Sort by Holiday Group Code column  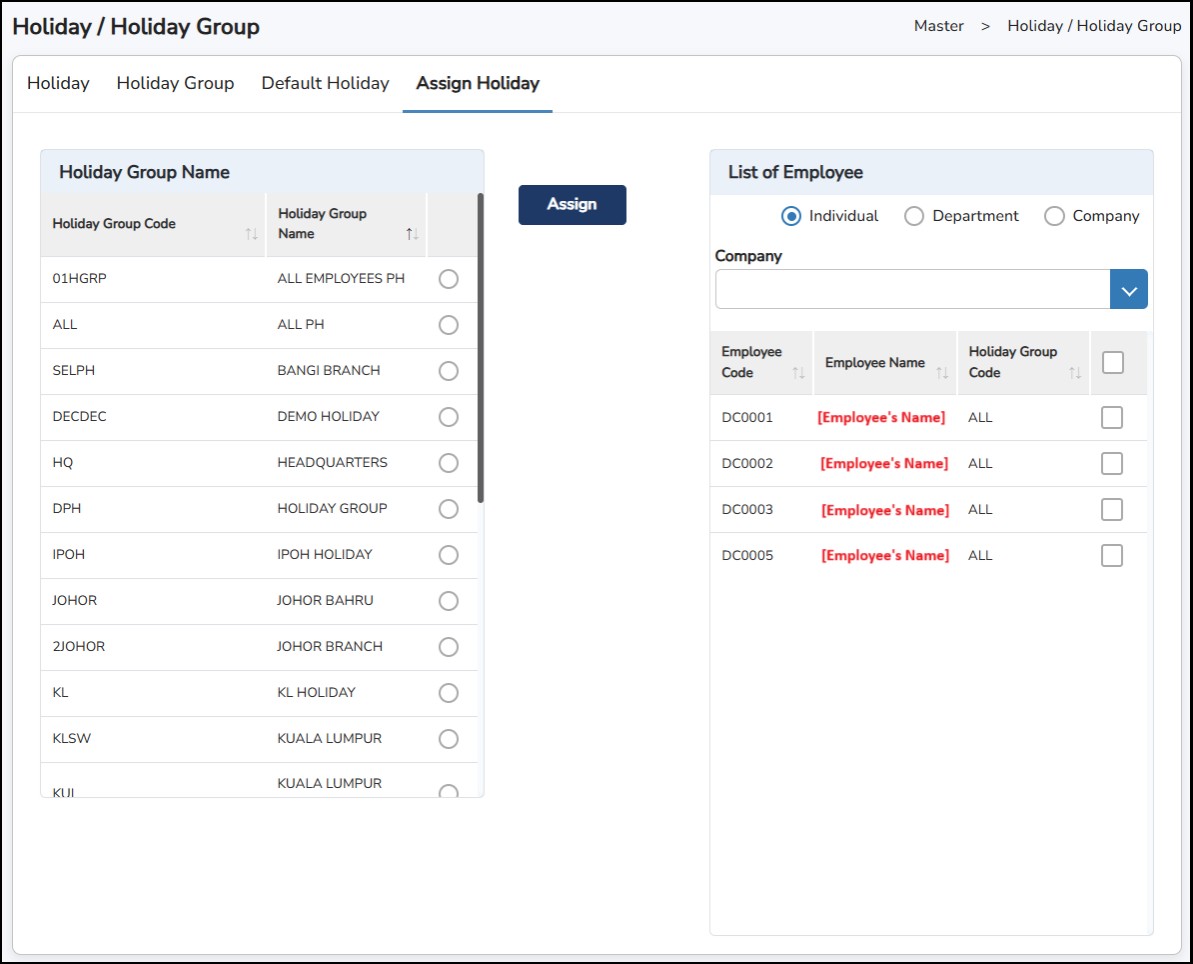pos(251,234)
